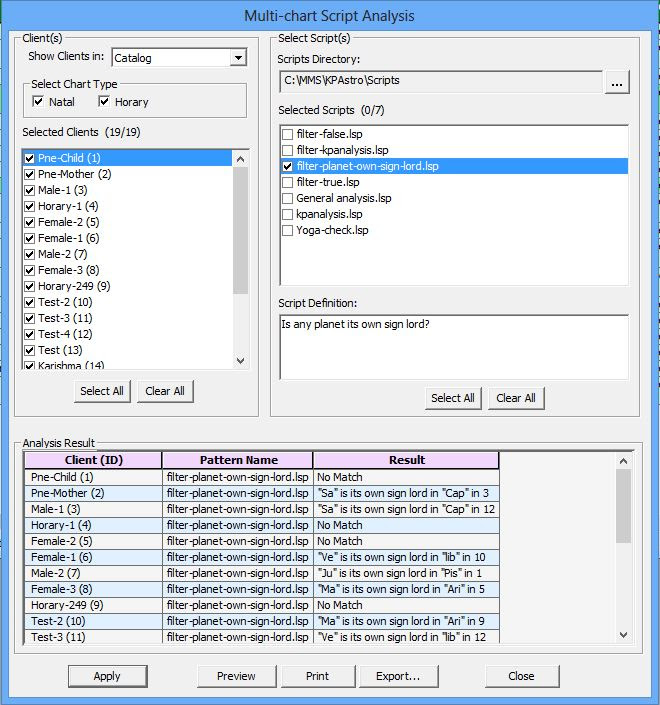The height and width of the screenshot is (705, 660).
Task: Check the General analysis.lsp script
Action: (287, 198)
